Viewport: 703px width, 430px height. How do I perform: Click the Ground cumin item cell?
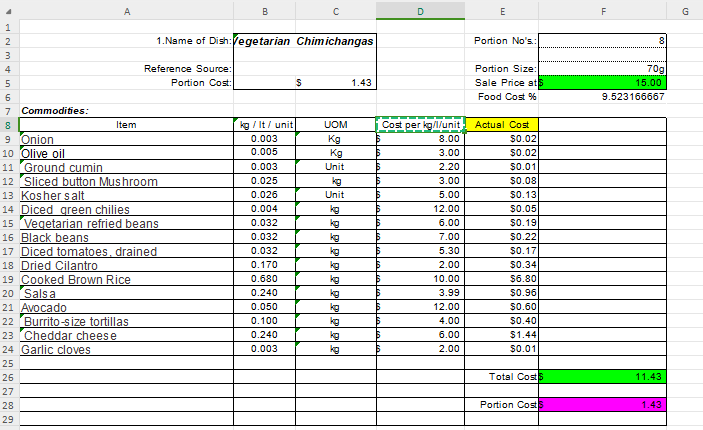click(x=126, y=167)
